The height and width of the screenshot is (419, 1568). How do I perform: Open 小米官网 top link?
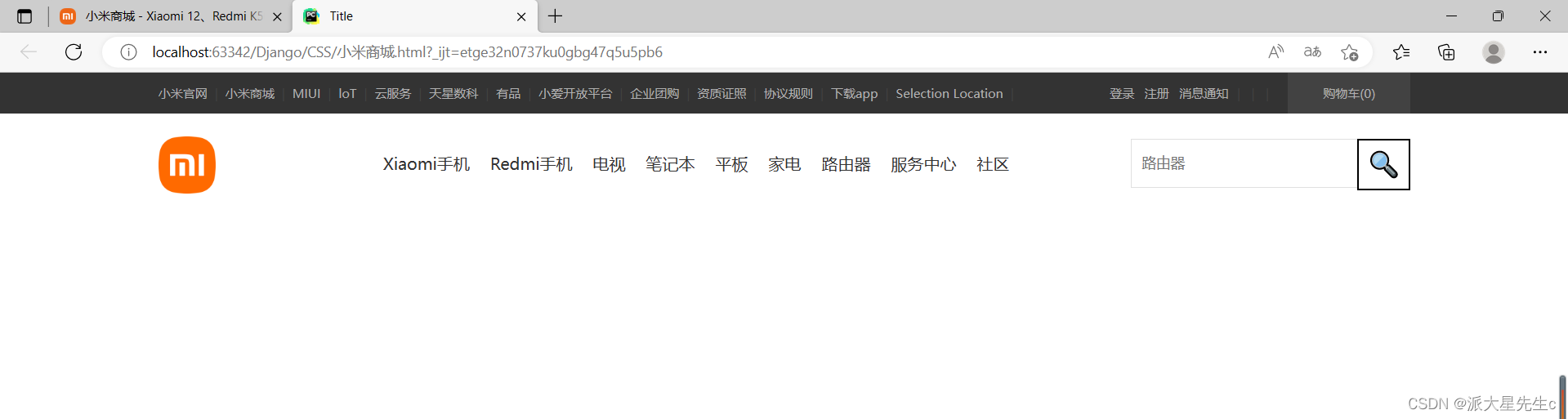coord(183,94)
